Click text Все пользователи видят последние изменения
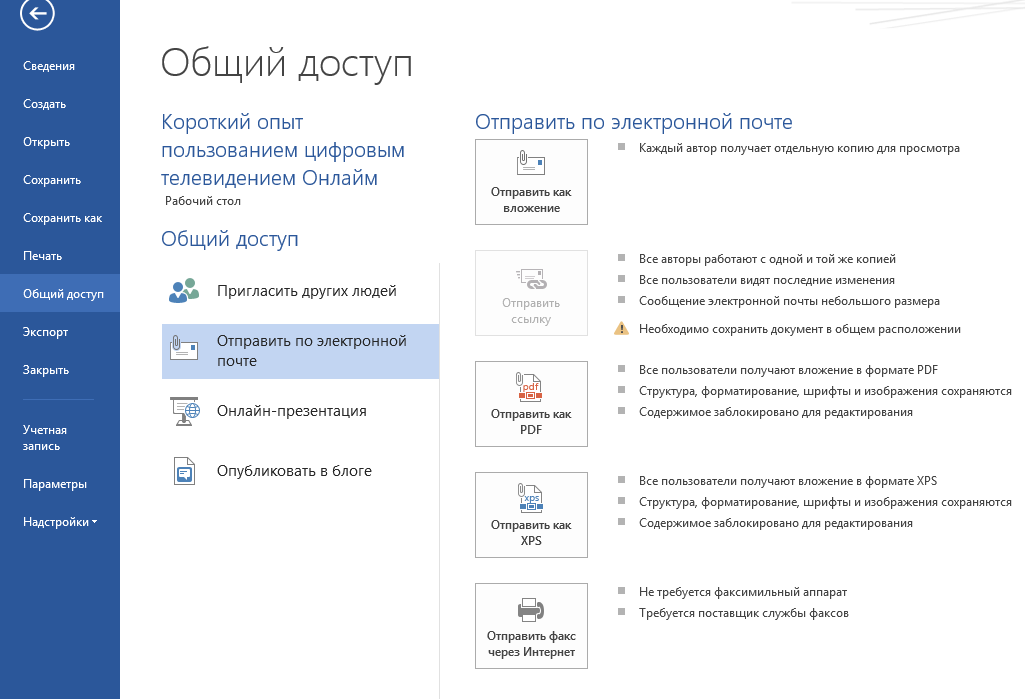1025x699 pixels. coord(767,280)
